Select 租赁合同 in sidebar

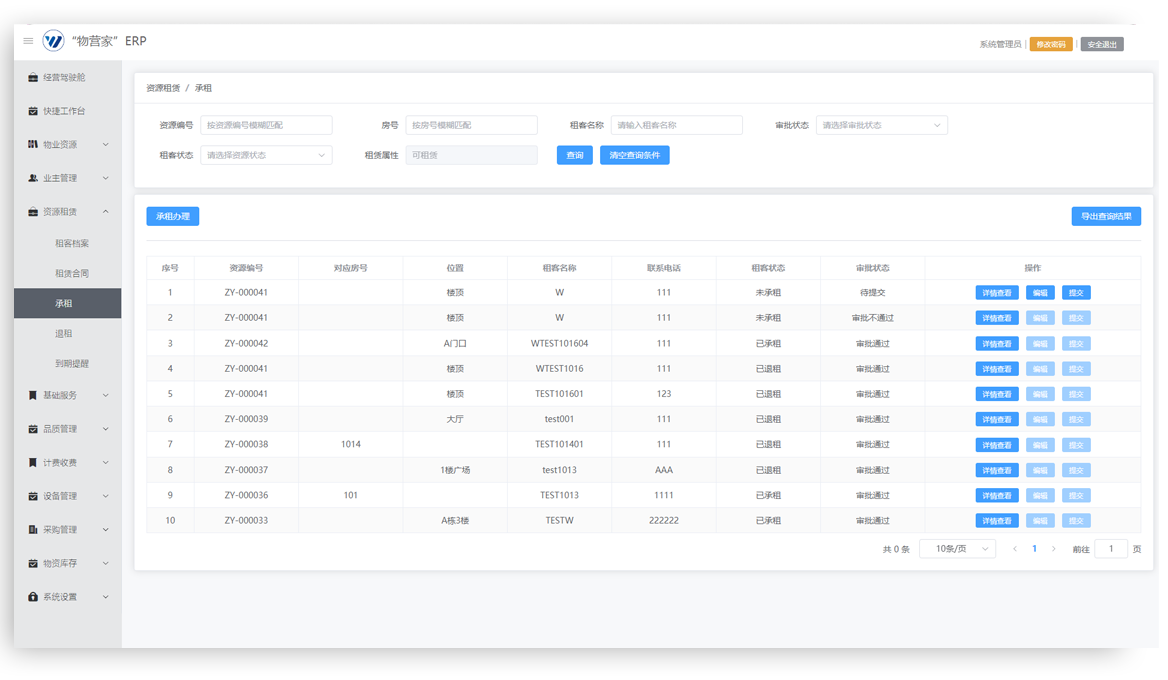(72, 274)
